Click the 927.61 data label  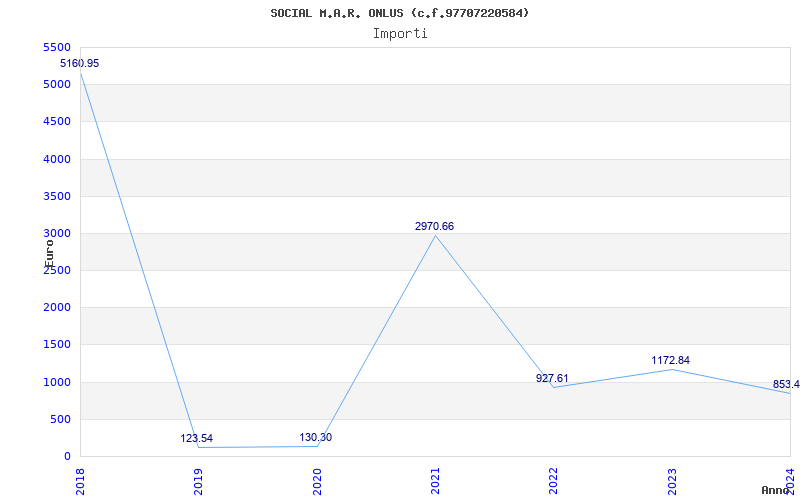coord(552,378)
